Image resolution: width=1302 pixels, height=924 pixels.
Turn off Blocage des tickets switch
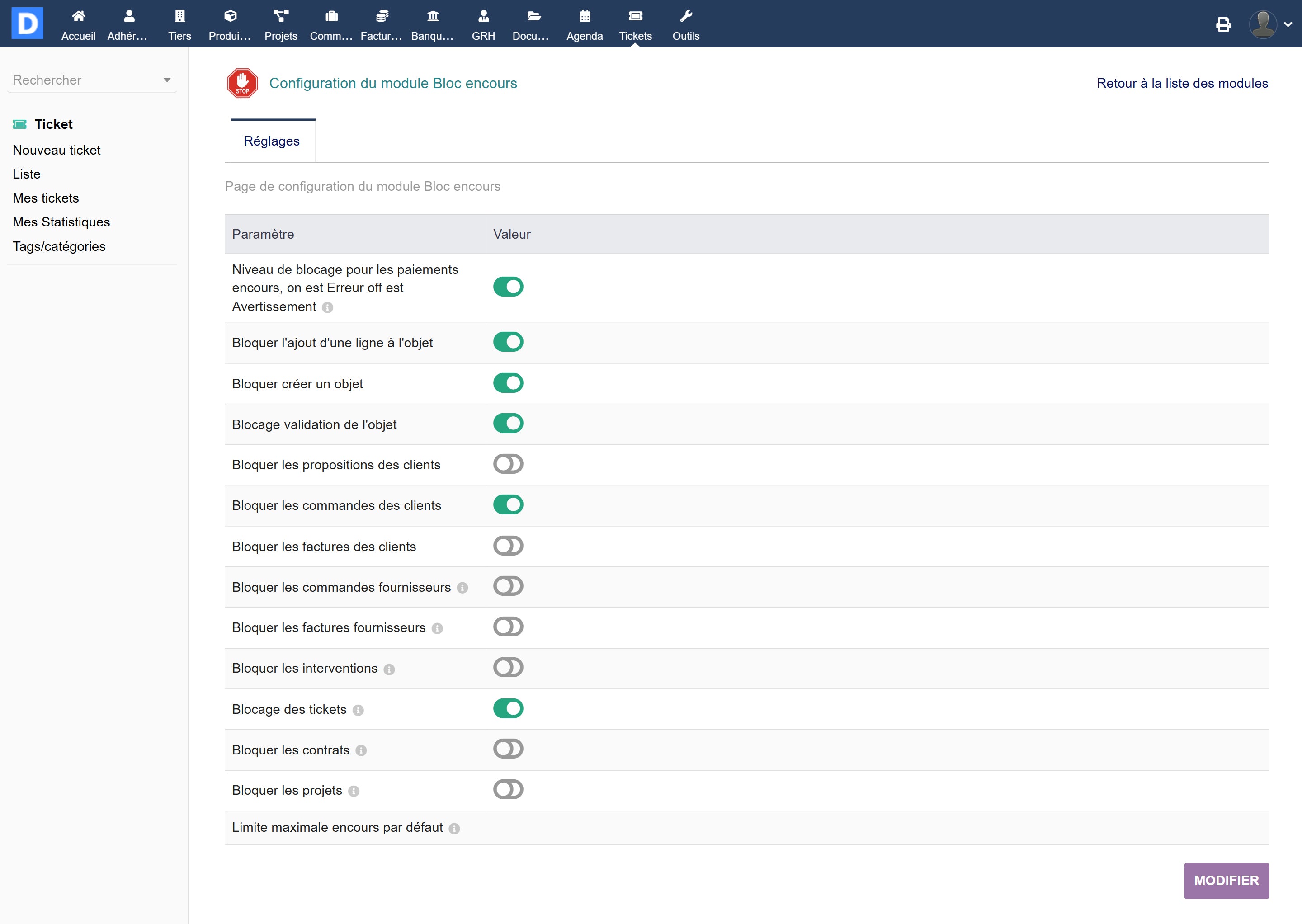[x=508, y=708]
